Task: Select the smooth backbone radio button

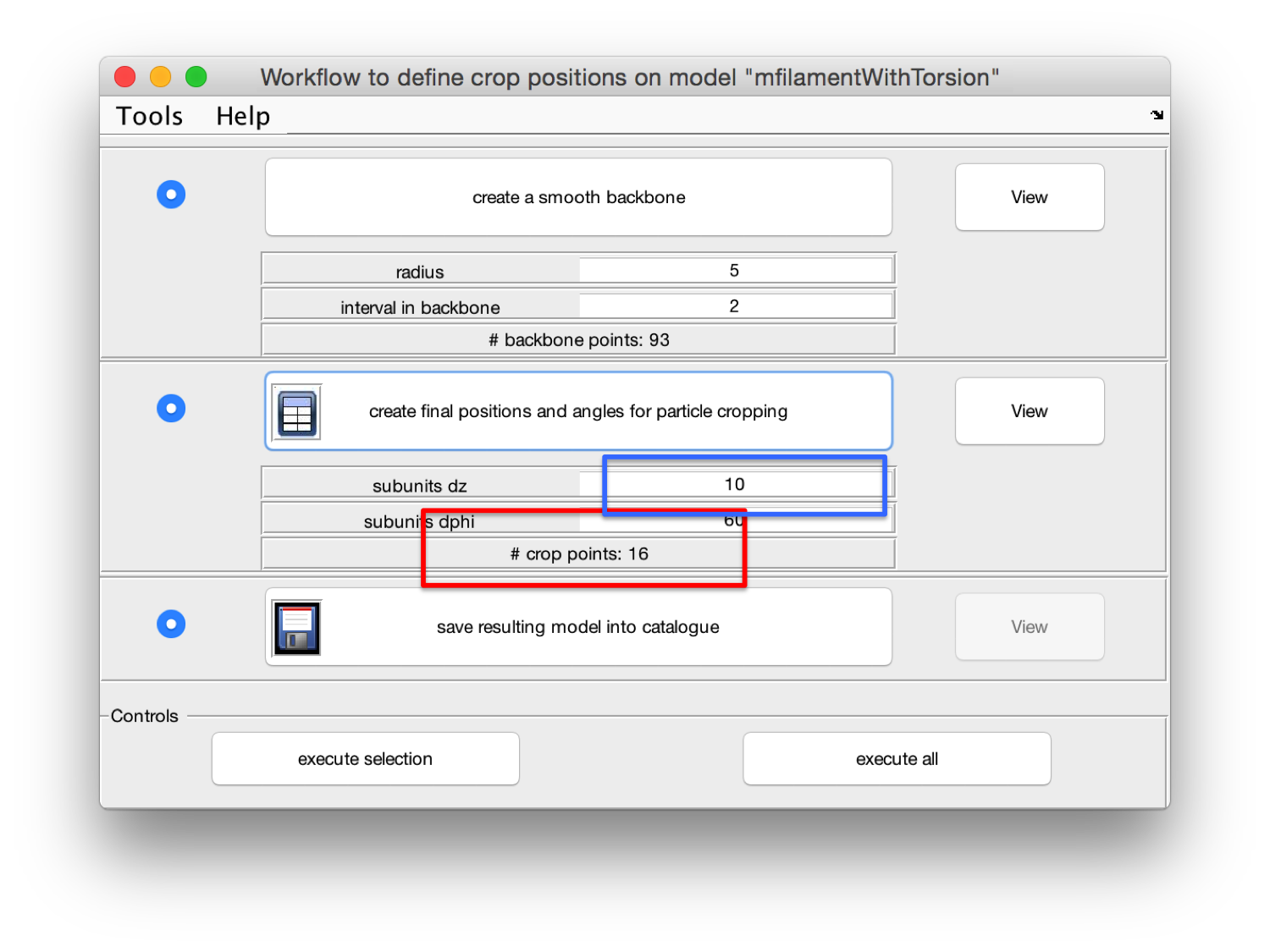Action: click(171, 195)
